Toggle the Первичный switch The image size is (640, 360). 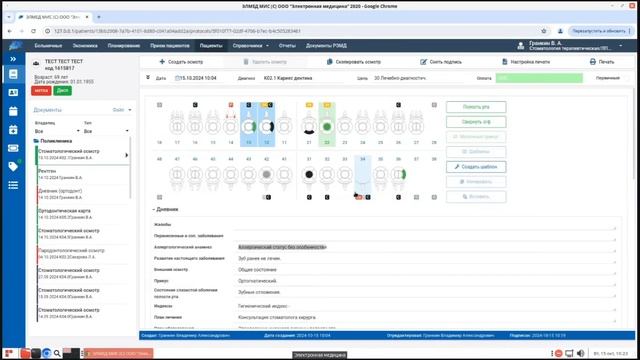coord(627,78)
